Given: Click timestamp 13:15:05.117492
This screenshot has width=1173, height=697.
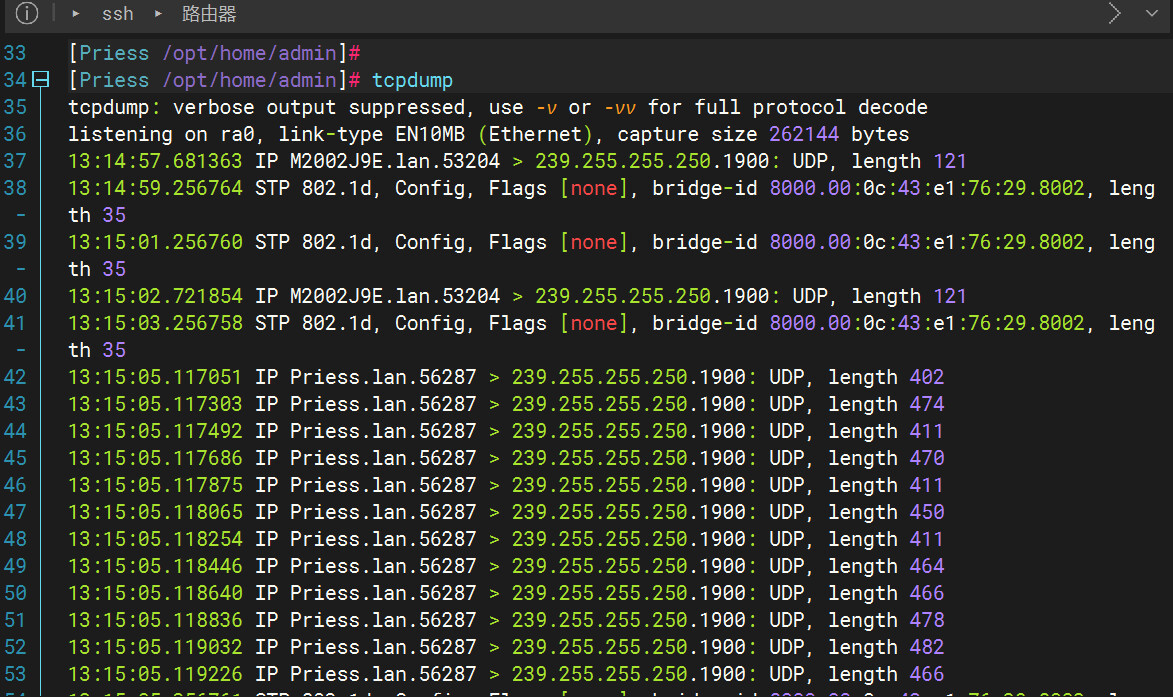Looking at the screenshot, I should 155,431.
